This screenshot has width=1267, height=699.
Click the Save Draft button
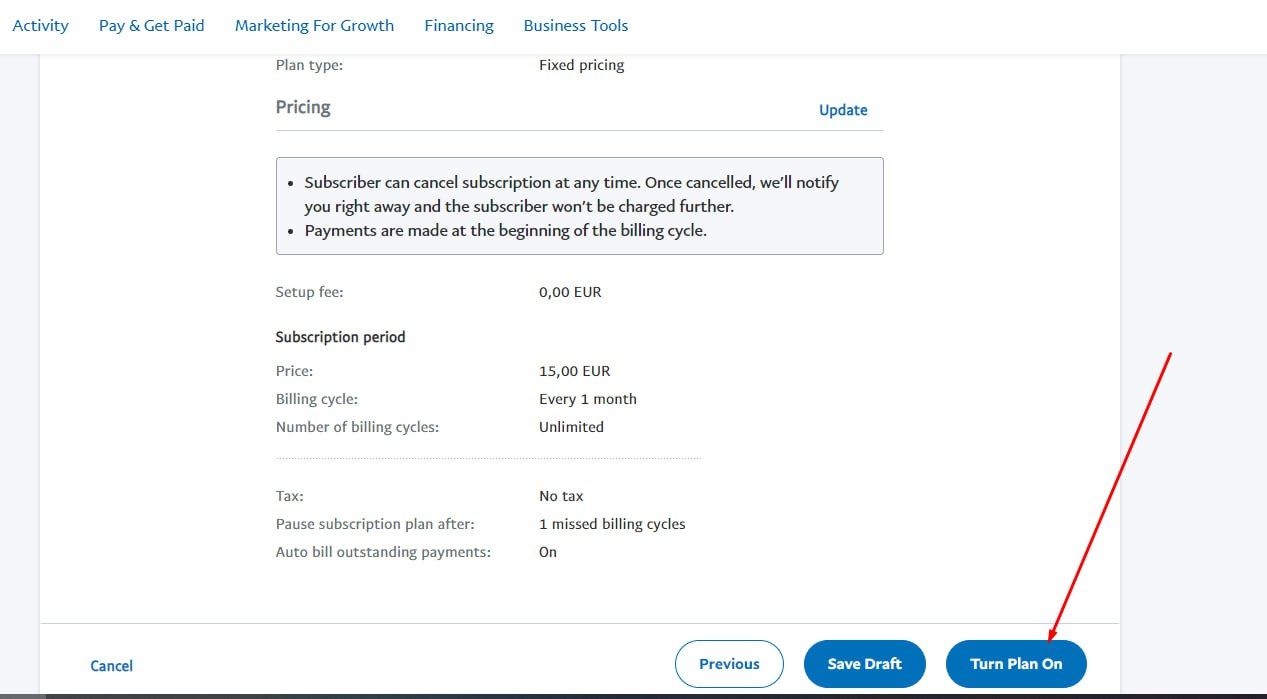coord(864,664)
